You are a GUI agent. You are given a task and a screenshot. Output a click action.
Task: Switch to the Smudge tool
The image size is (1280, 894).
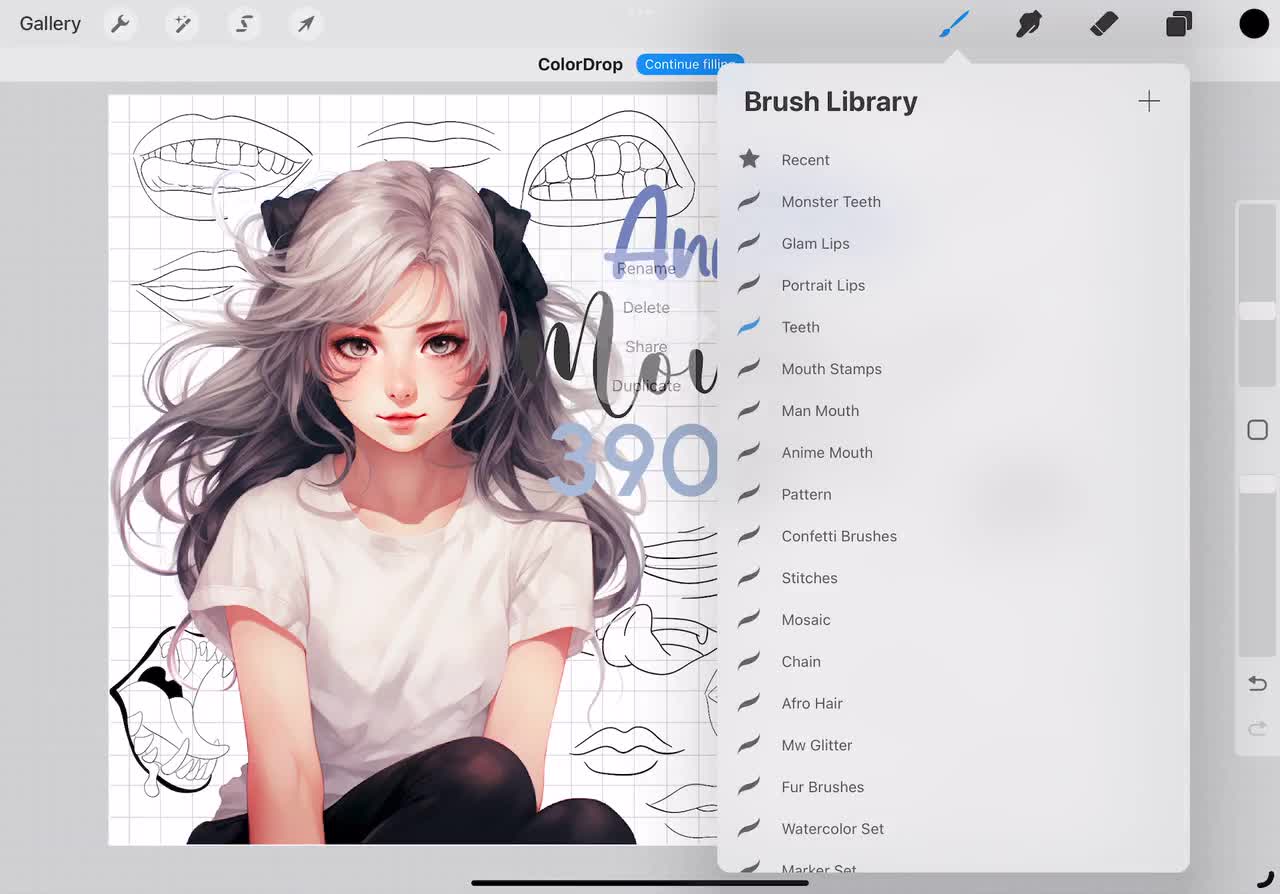pos(1029,23)
